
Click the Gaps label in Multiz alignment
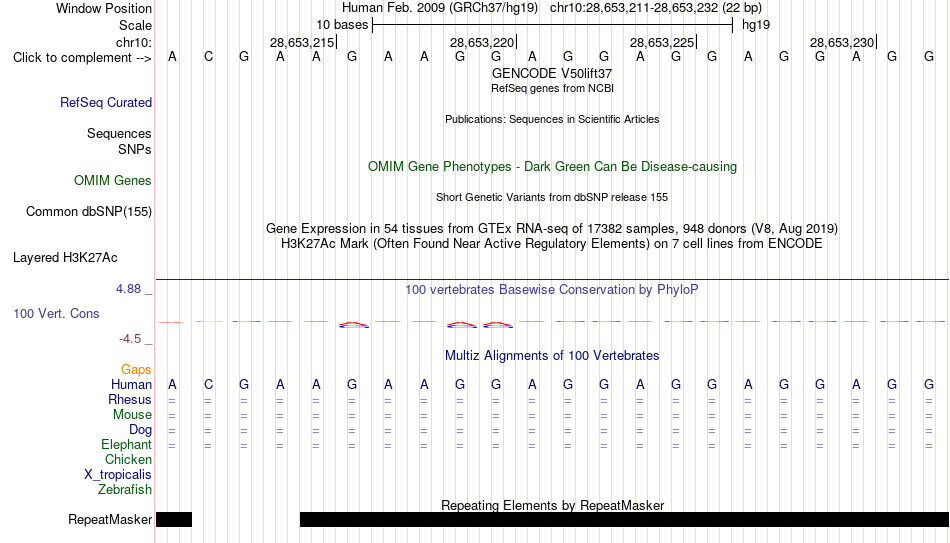[136, 370]
